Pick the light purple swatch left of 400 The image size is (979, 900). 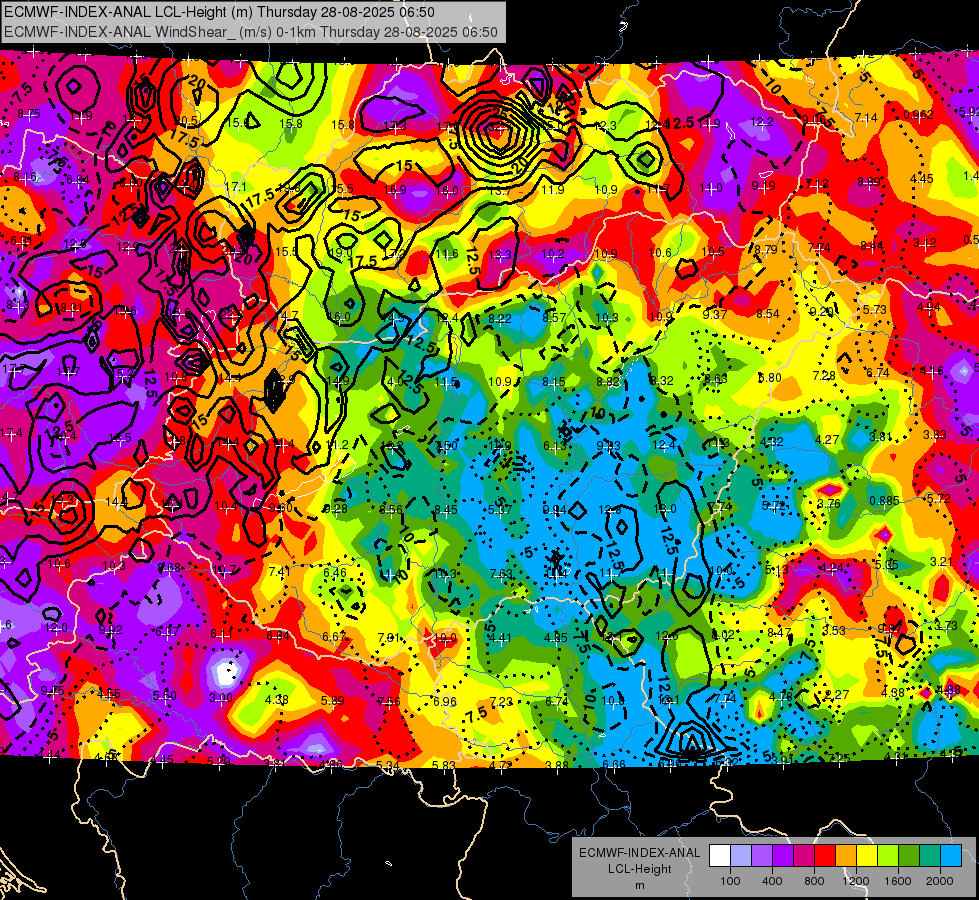762,856
